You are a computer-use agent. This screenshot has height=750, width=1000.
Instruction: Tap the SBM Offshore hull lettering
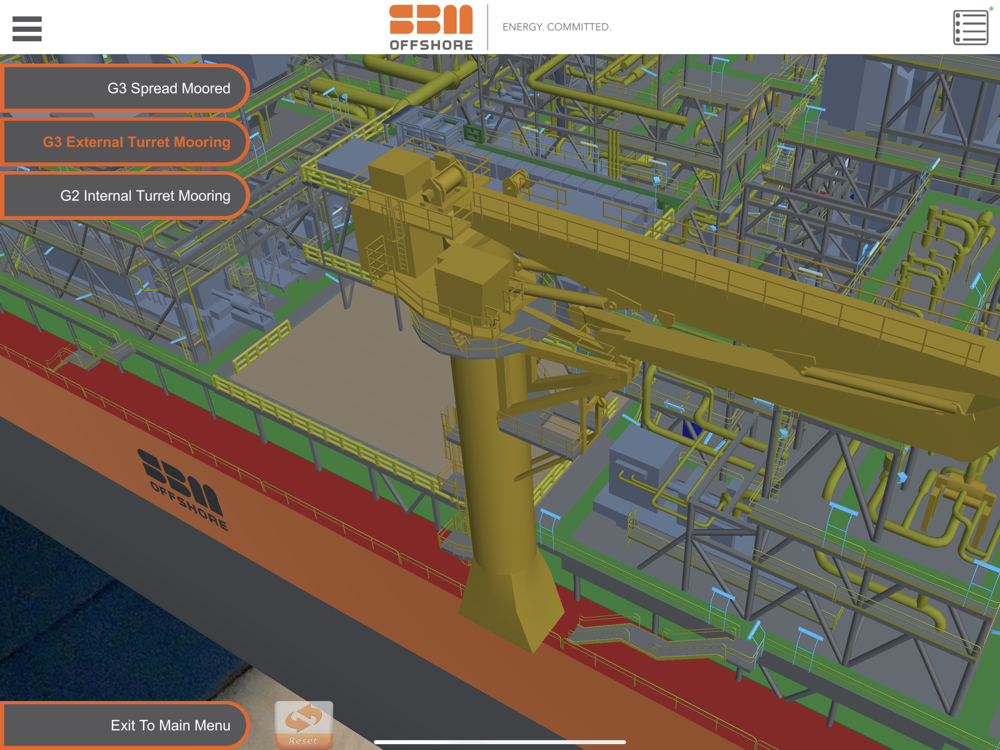184,490
